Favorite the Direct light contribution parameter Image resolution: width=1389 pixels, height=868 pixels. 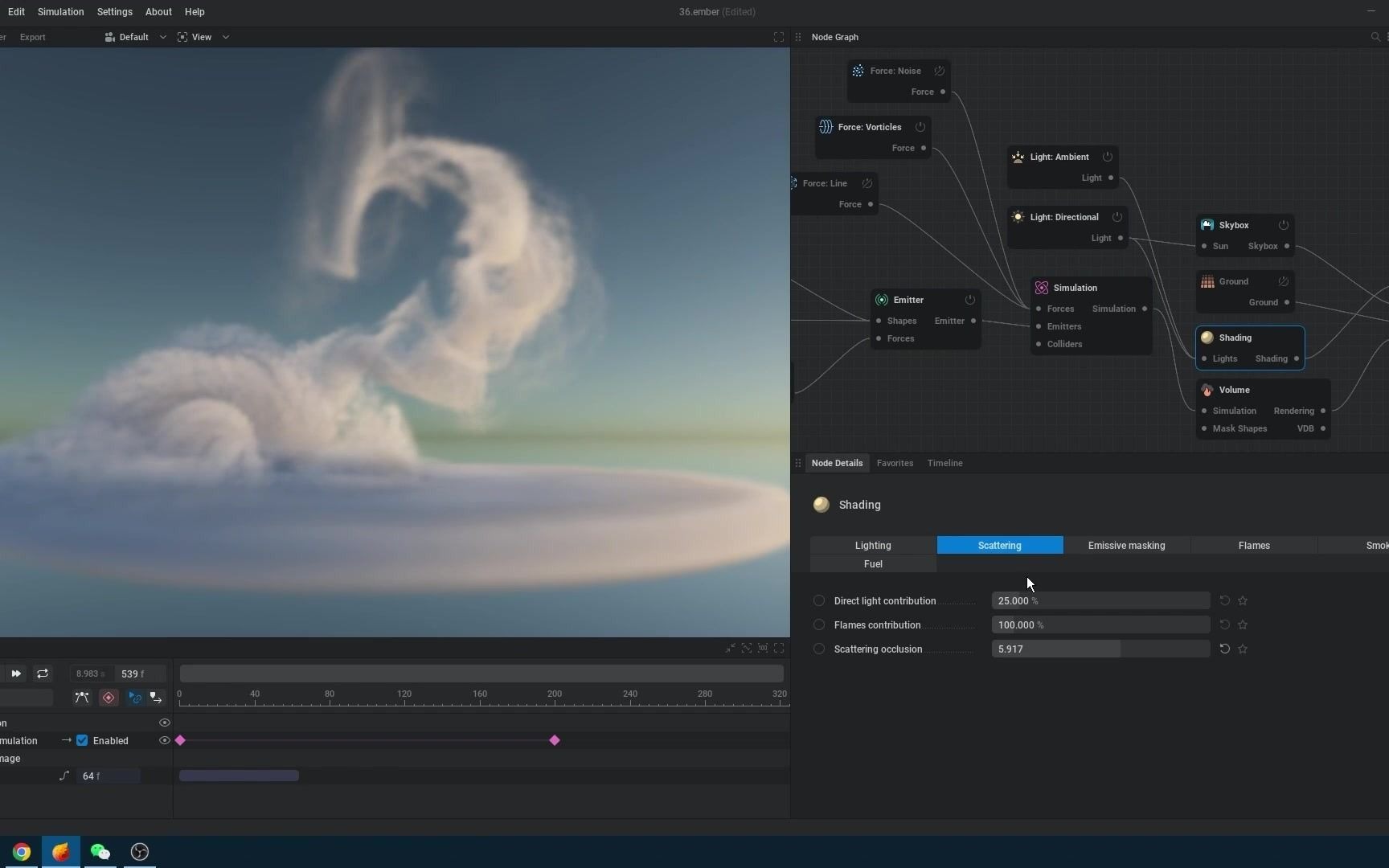coord(1243,601)
